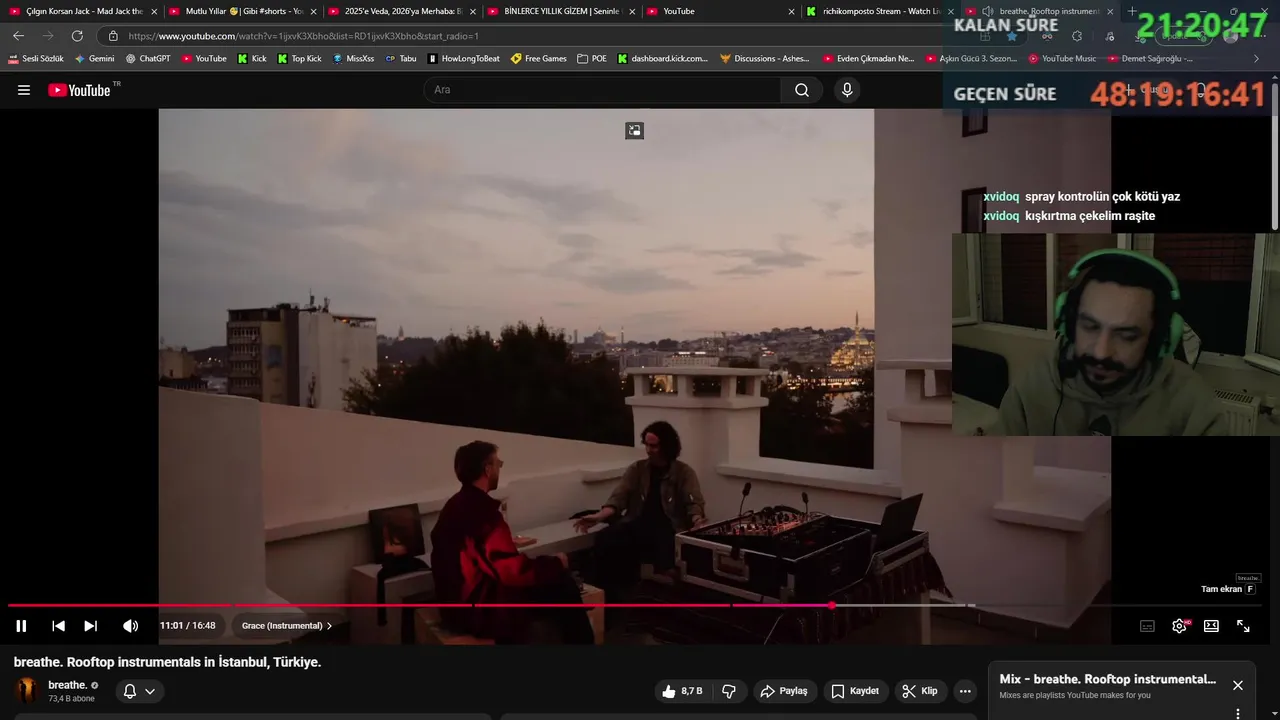Screen dimensions: 1280x720
Task: Toggle theater mode view
Action: point(1211,626)
